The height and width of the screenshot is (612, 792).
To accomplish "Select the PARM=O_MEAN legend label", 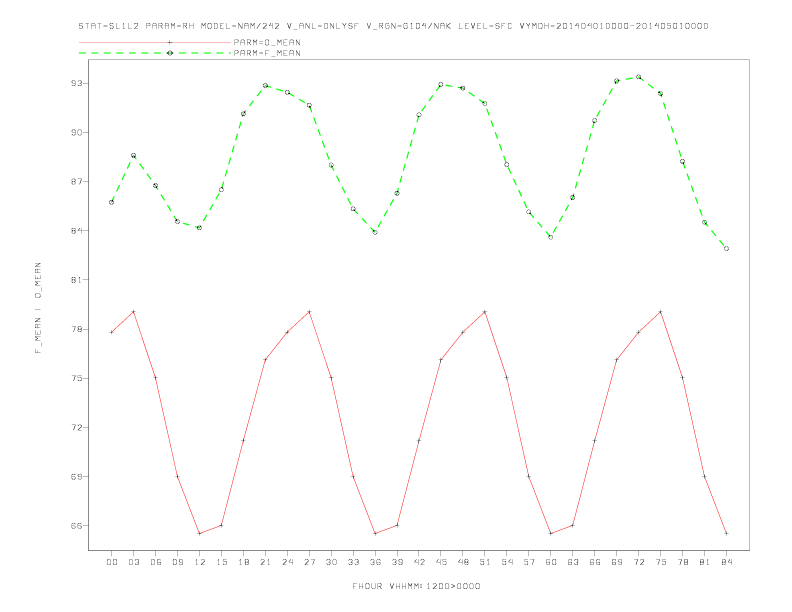I will point(267,42).
